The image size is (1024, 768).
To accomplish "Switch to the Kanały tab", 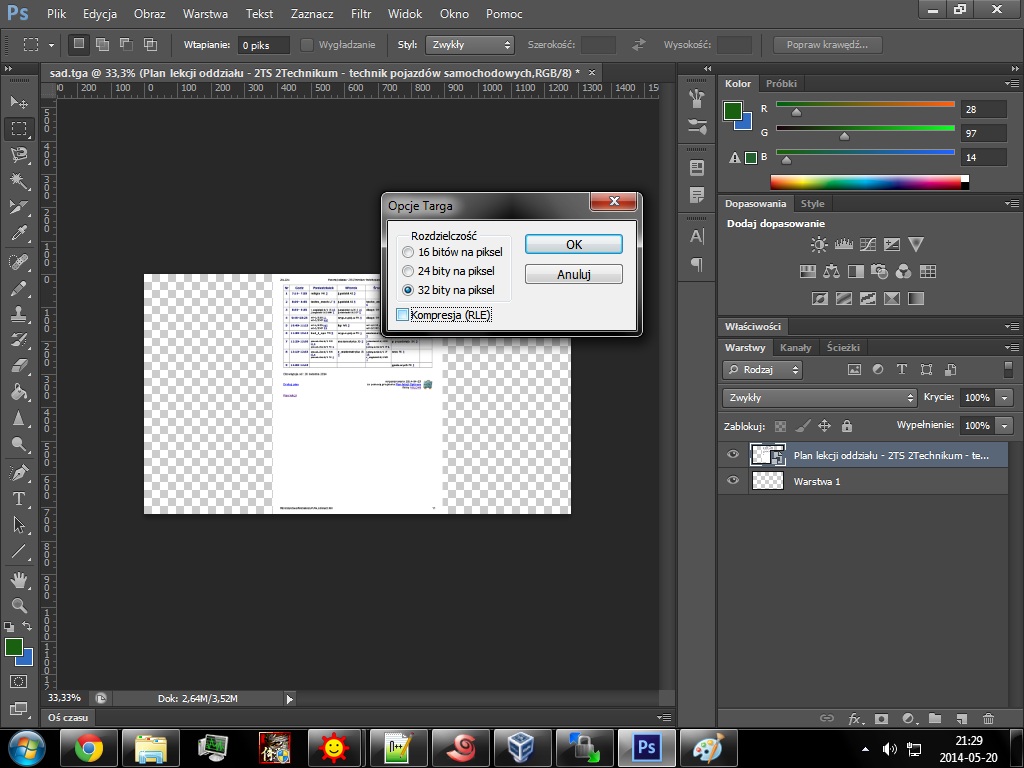I will coord(795,347).
